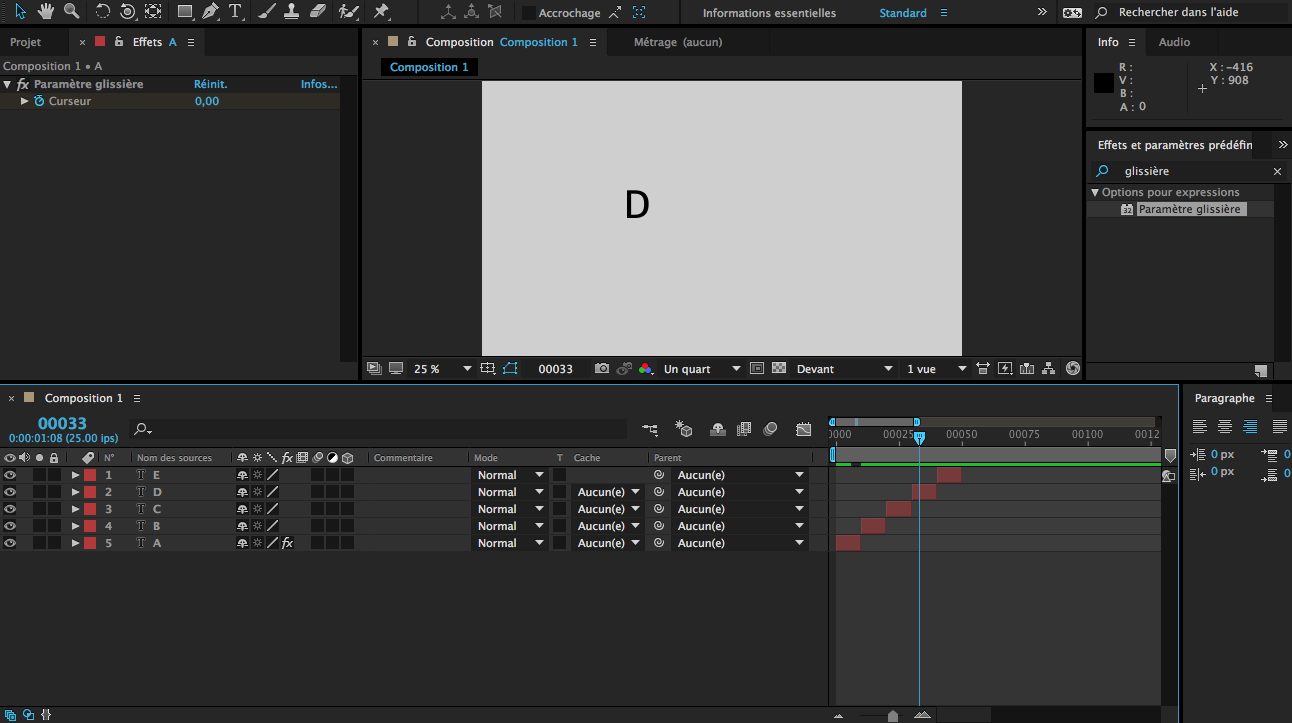Click the reset exposure icon

(1073, 369)
